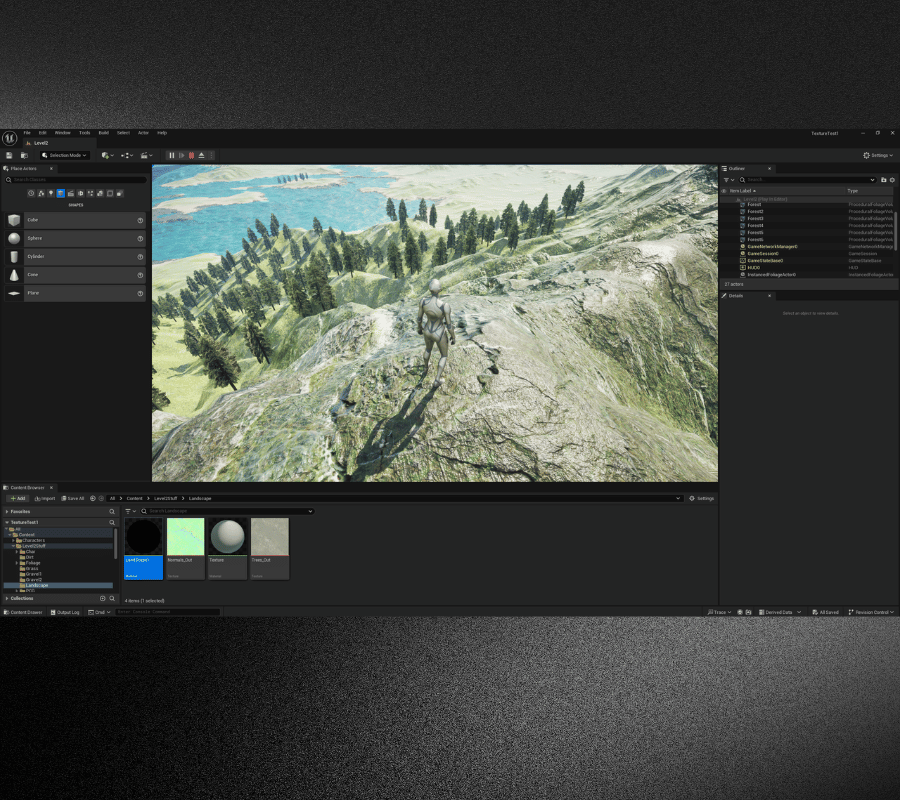Image resolution: width=900 pixels, height=800 pixels.
Task: Open the Build menu
Action: 104,133
